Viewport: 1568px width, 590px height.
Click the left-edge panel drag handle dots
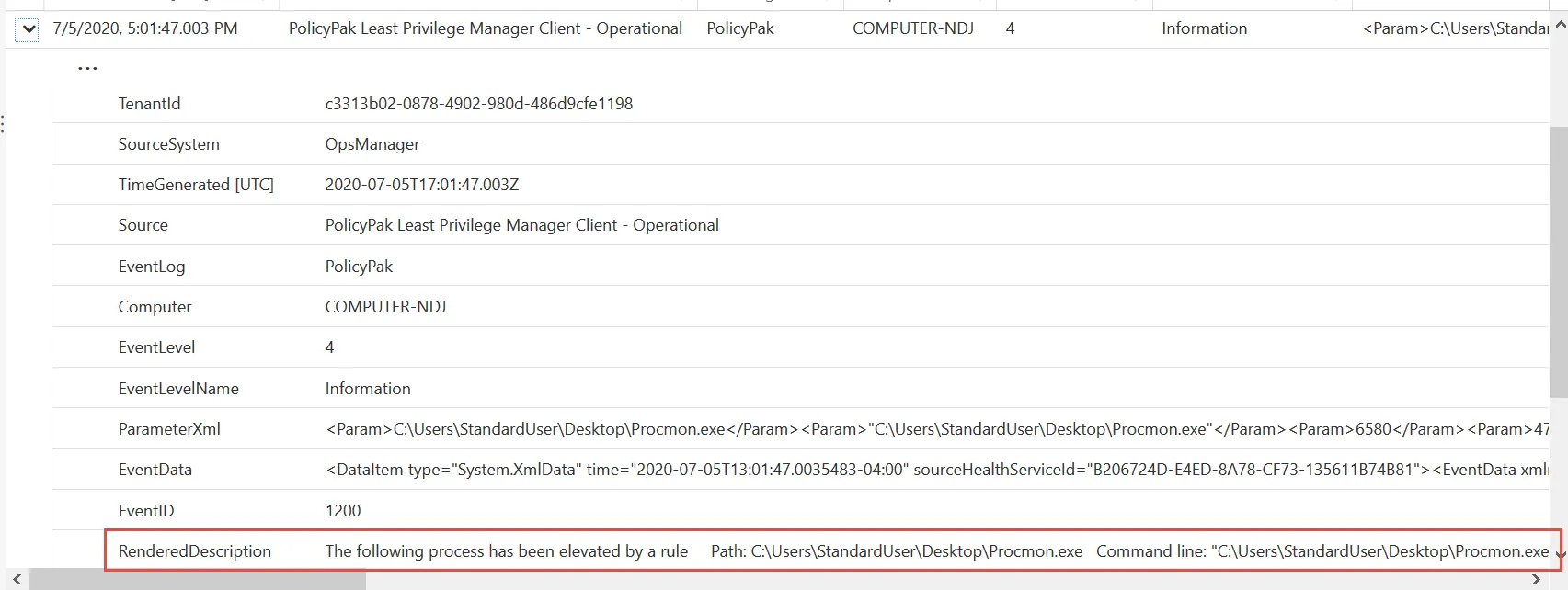(x=3, y=124)
